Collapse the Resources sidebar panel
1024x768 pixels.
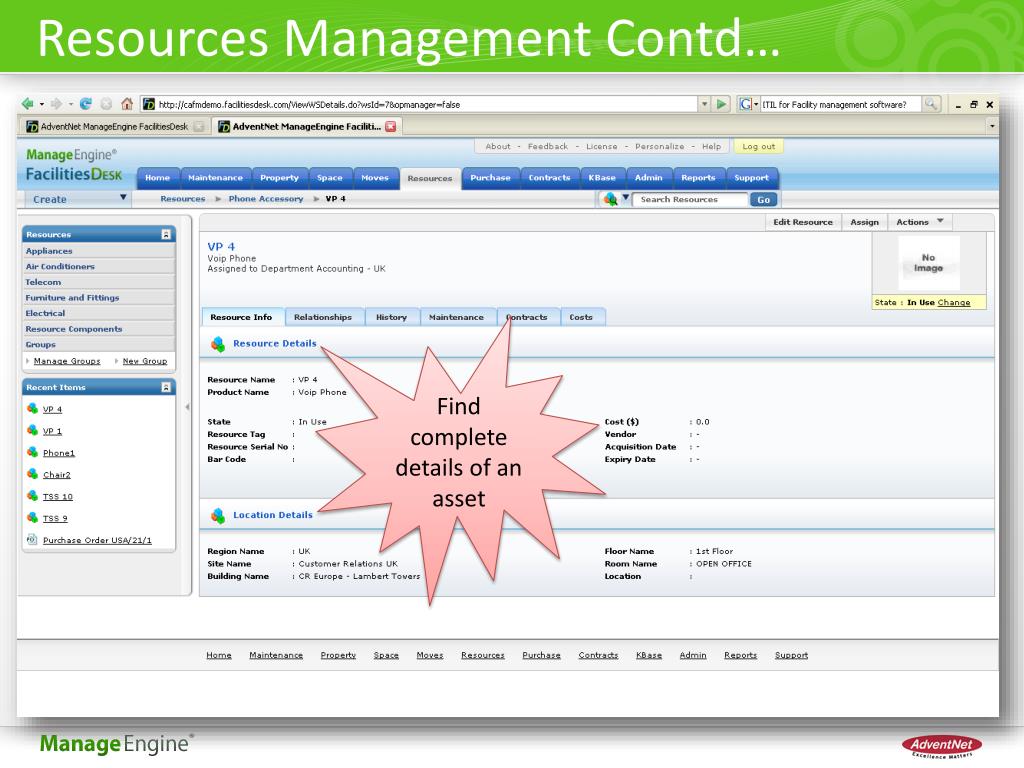166,234
